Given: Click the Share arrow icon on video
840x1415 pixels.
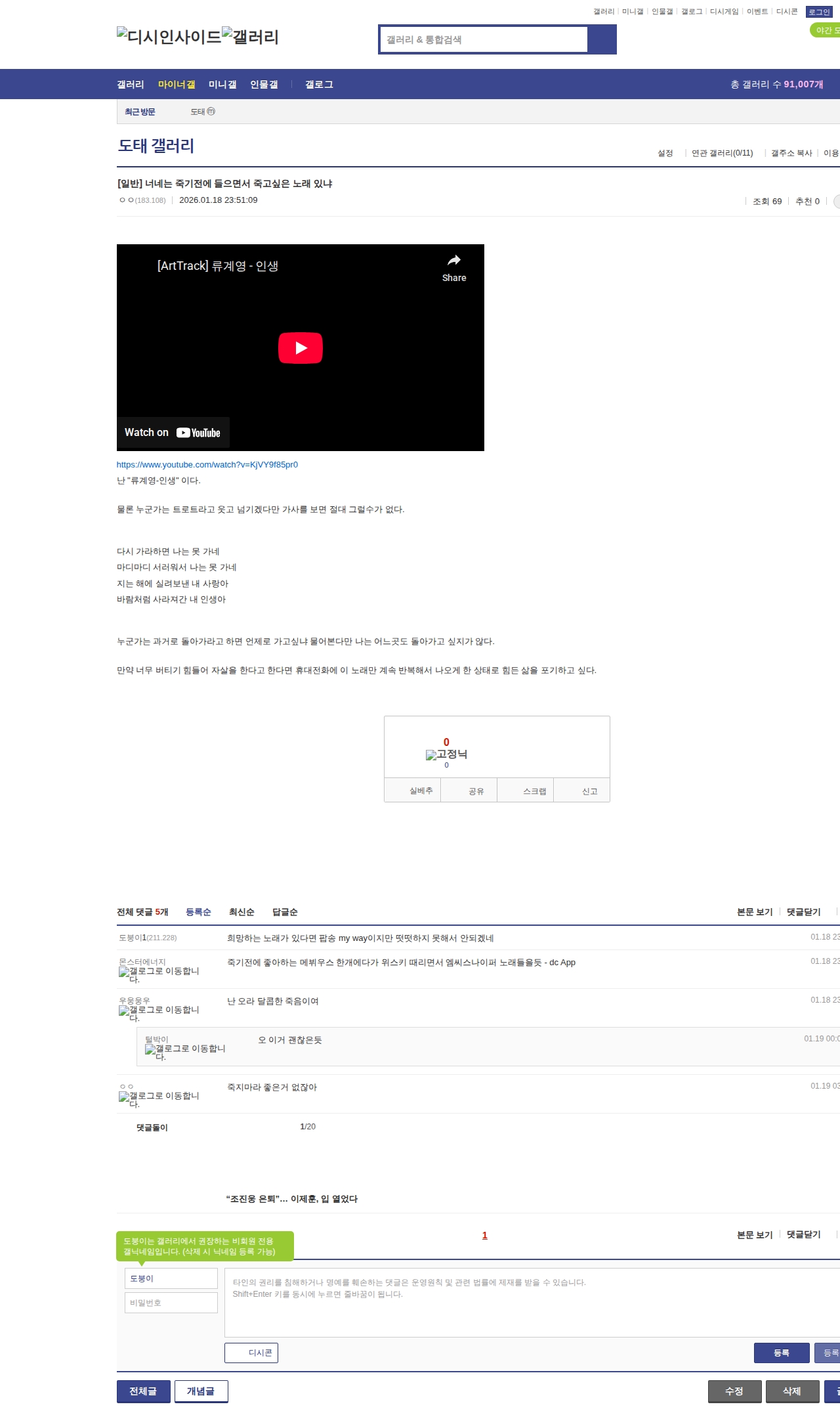Looking at the screenshot, I should point(453,261).
